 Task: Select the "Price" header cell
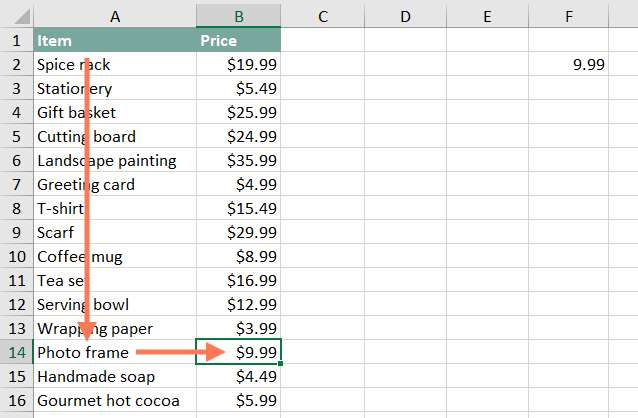point(218,40)
